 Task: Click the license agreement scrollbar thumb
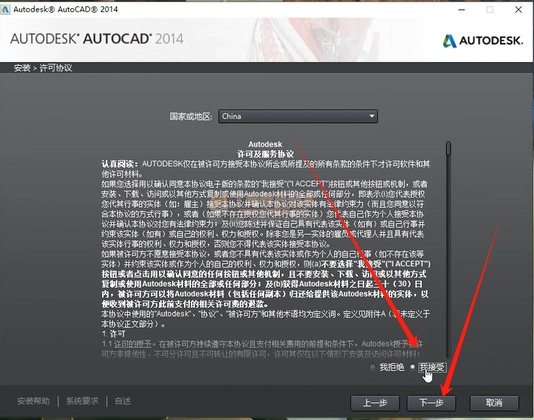pos(448,149)
